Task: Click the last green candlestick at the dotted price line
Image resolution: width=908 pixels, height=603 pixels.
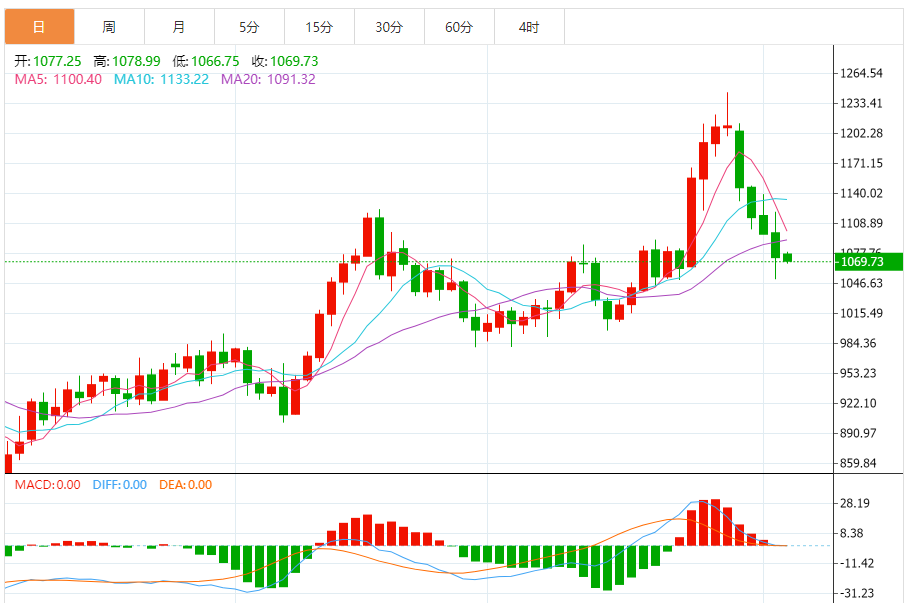Action: click(788, 258)
